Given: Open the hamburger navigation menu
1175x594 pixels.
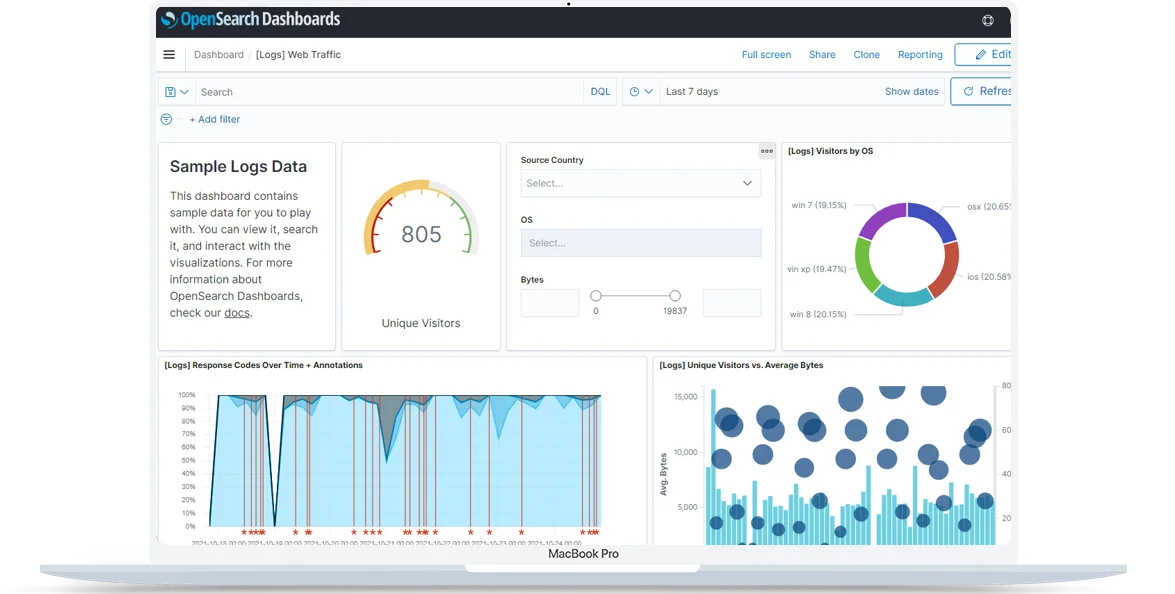Looking at the screenshot, I should pyautogui.click(x=169, y=55).
